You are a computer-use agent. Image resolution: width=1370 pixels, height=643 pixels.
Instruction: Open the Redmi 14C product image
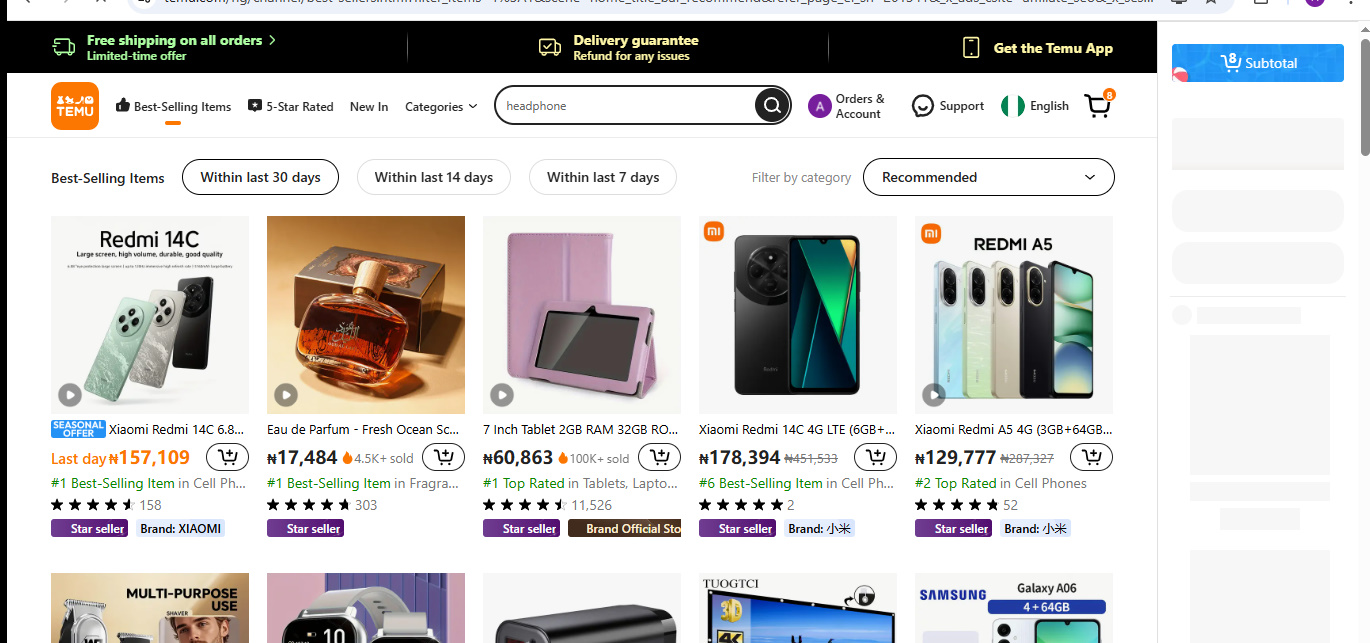tap(150, 315)
